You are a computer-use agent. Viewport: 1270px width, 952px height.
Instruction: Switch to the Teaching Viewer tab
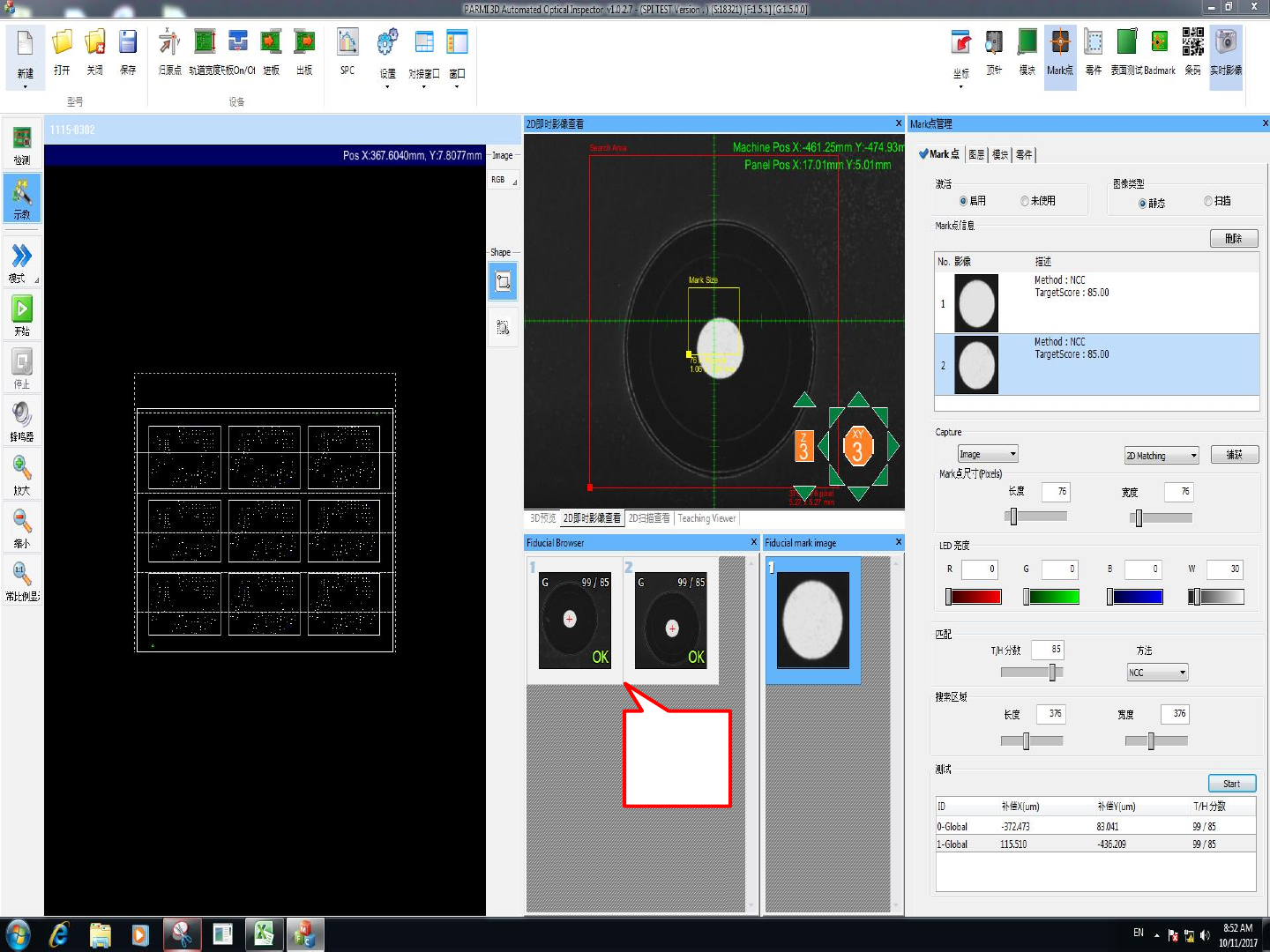click(706, 518)
